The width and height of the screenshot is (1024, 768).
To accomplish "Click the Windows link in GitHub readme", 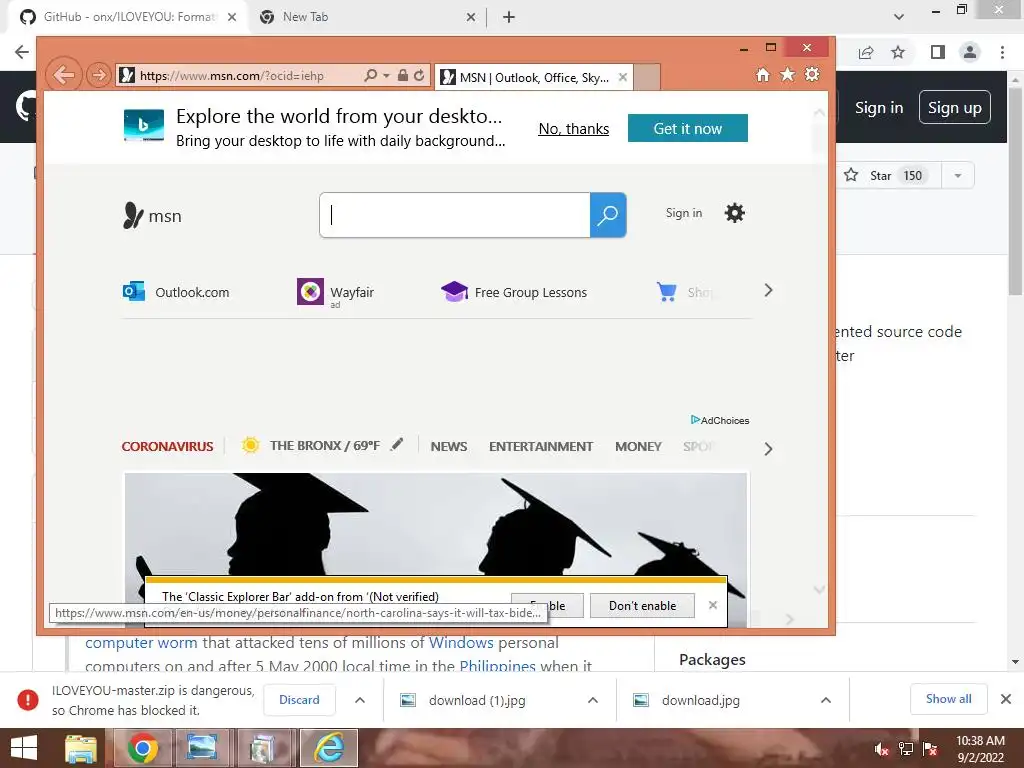I will (x=461, y=643).
